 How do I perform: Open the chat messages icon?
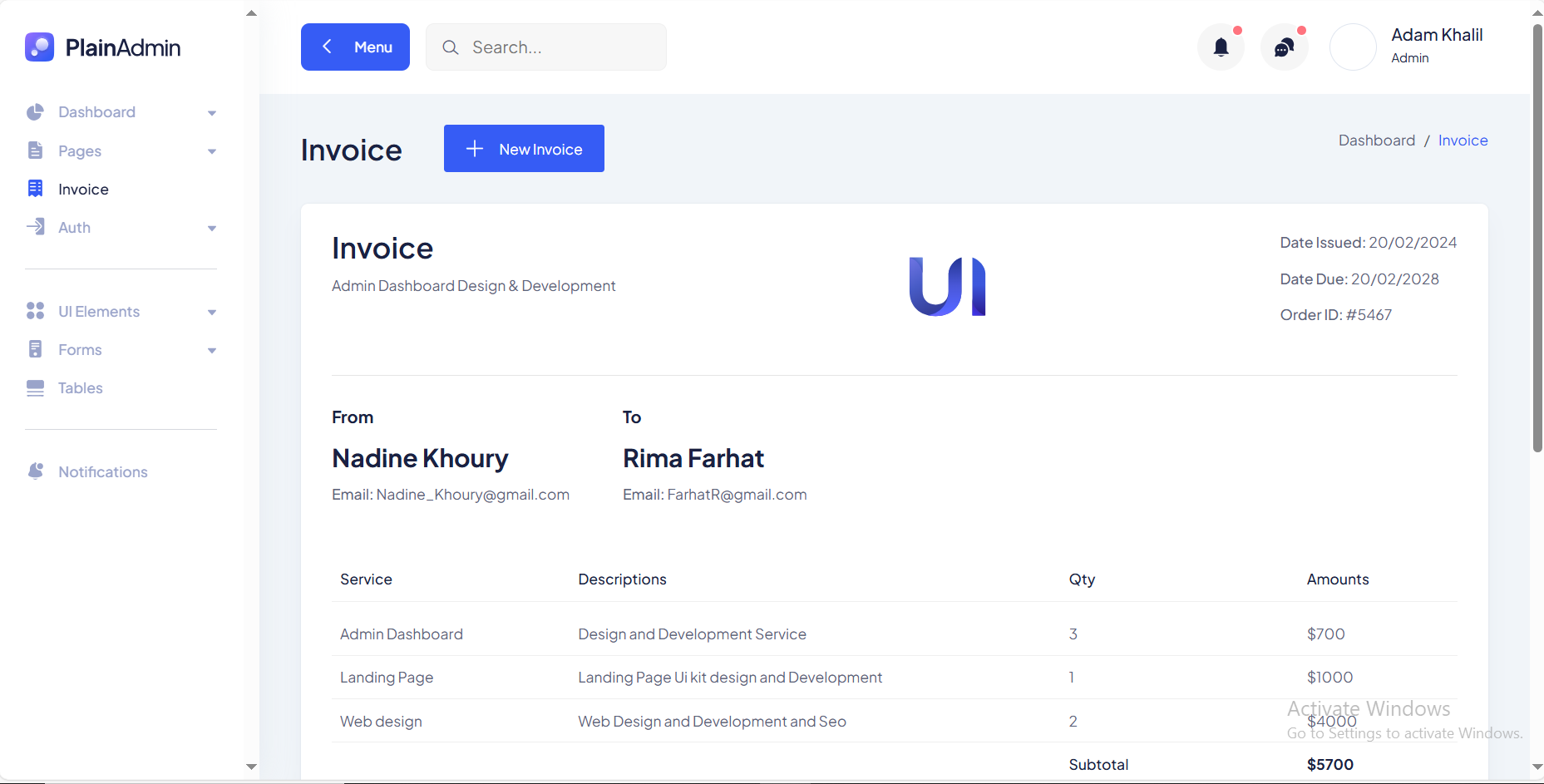1284,47
